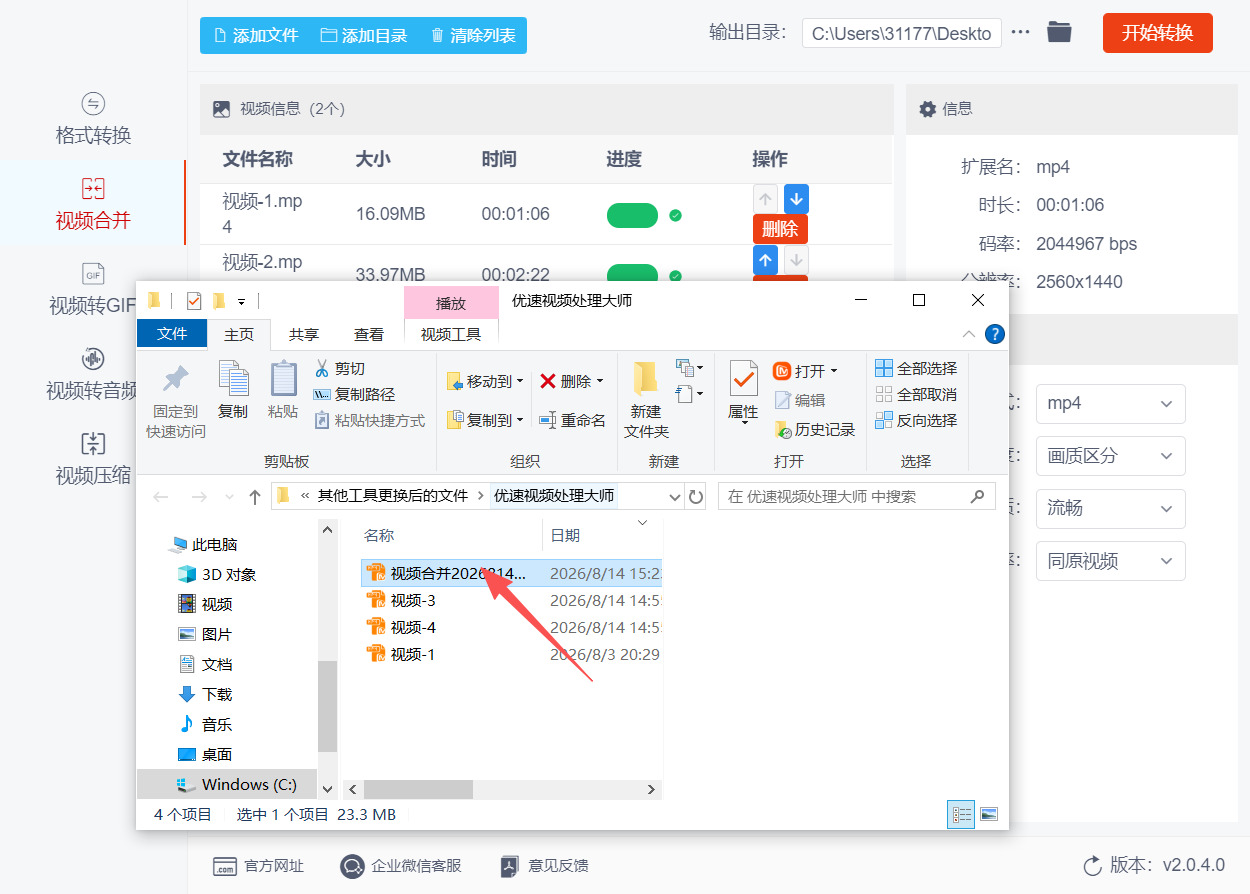
Task: Click 添加目录 button
Action: [364, 35]
